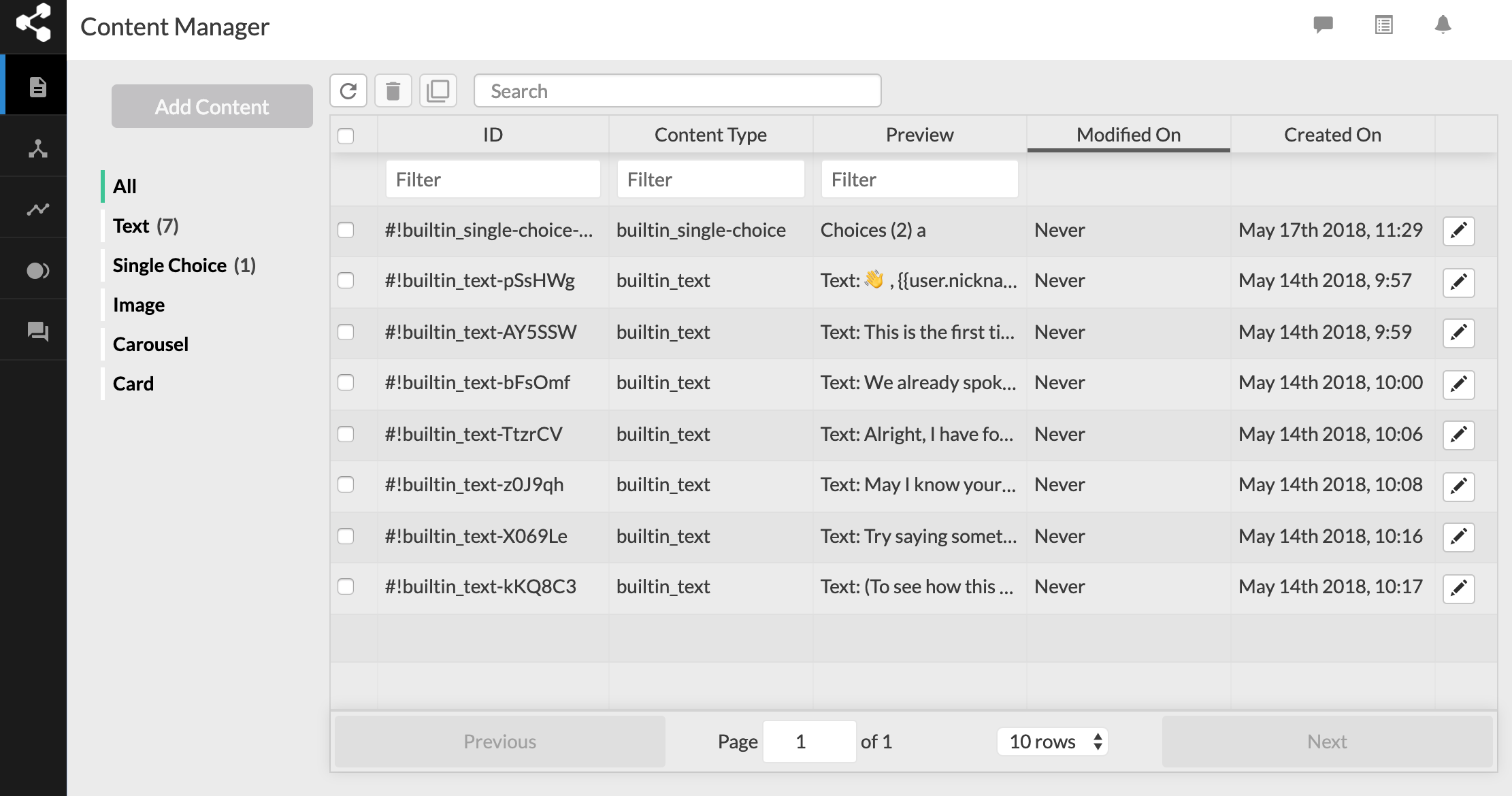Edit the #!builtin_text-AY5SSW content item

[x=1458, y=333]
